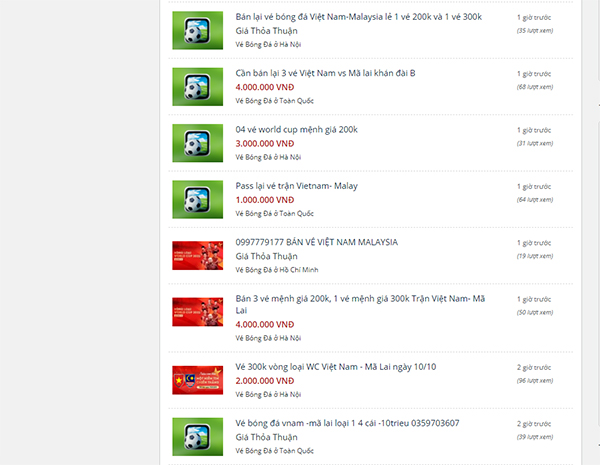This screenshot has width=600, height=465.
Task: Open "Bán lại vé bóng đá Việt Nam-Malaysia" listing title
Action: click(x=358, y=17)
